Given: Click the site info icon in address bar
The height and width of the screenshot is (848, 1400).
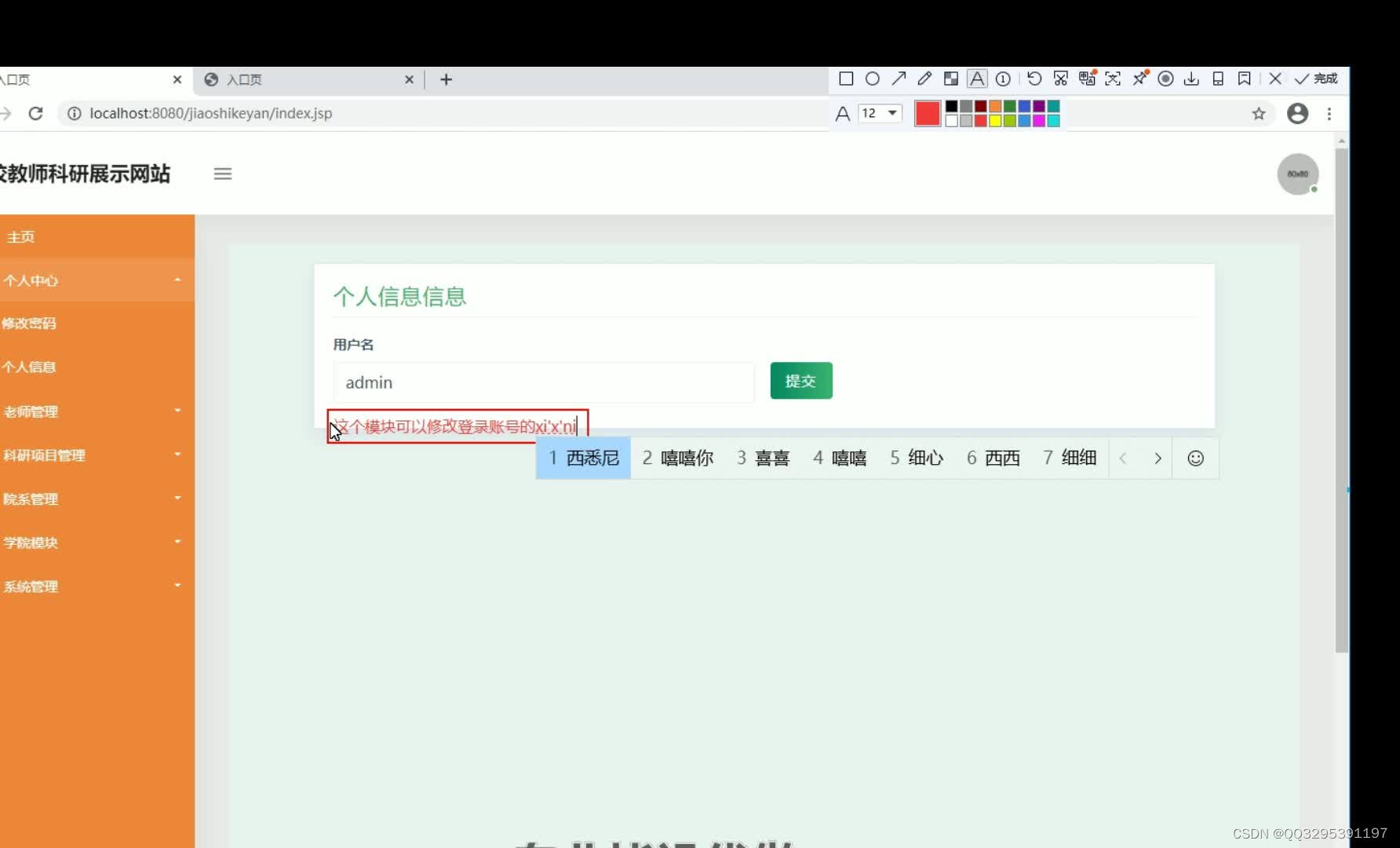Looking at the screenshot, I should click(74, 113).
